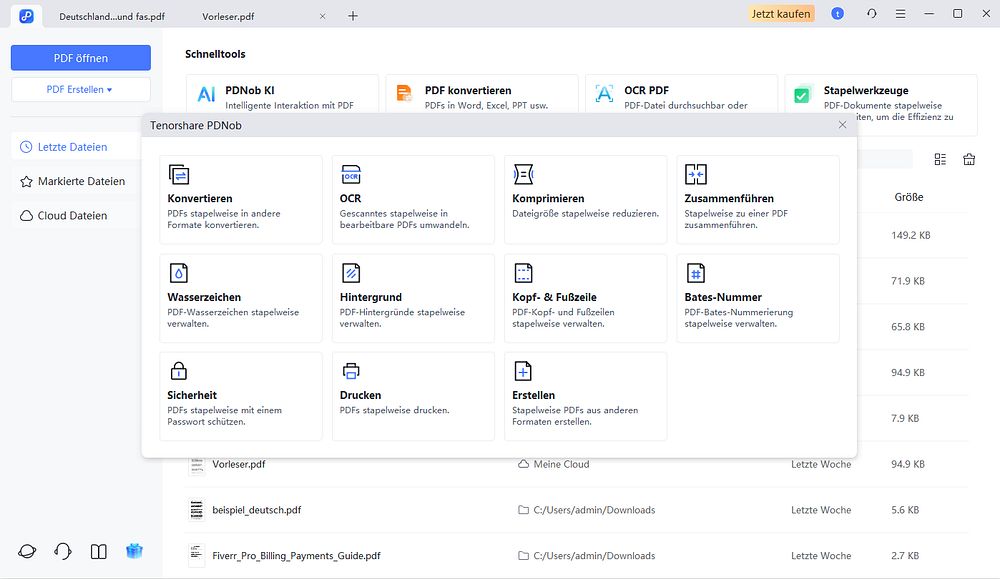1000x579 pixels.
Task: Open the Zusammenführen batch tool
Action: [x=758, y=200]
